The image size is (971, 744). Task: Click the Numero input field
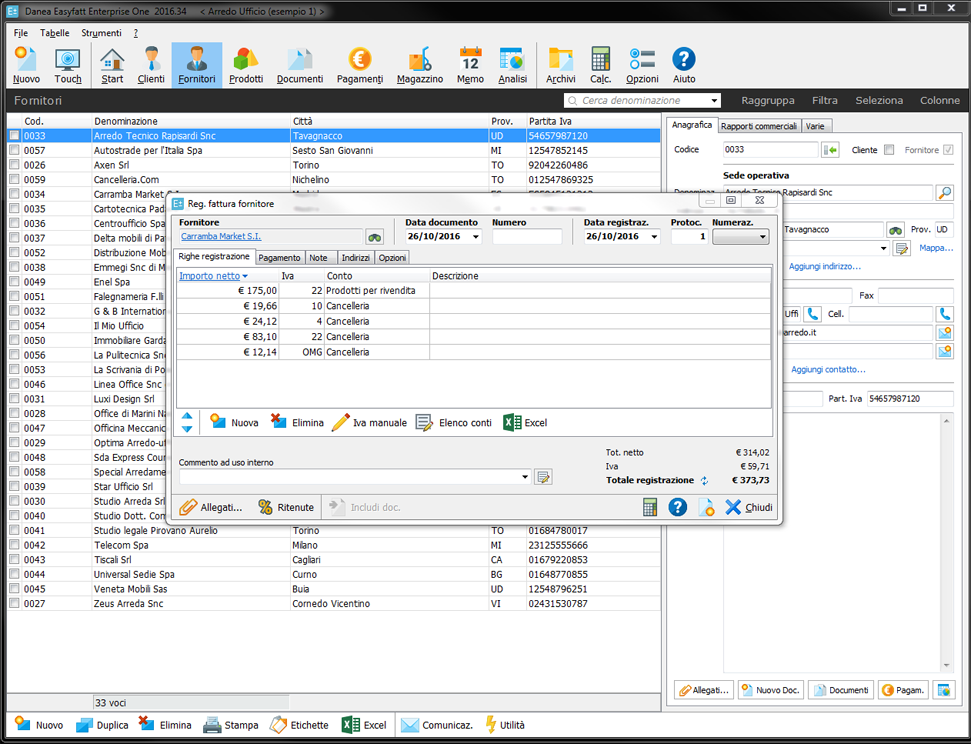point(527,237)
